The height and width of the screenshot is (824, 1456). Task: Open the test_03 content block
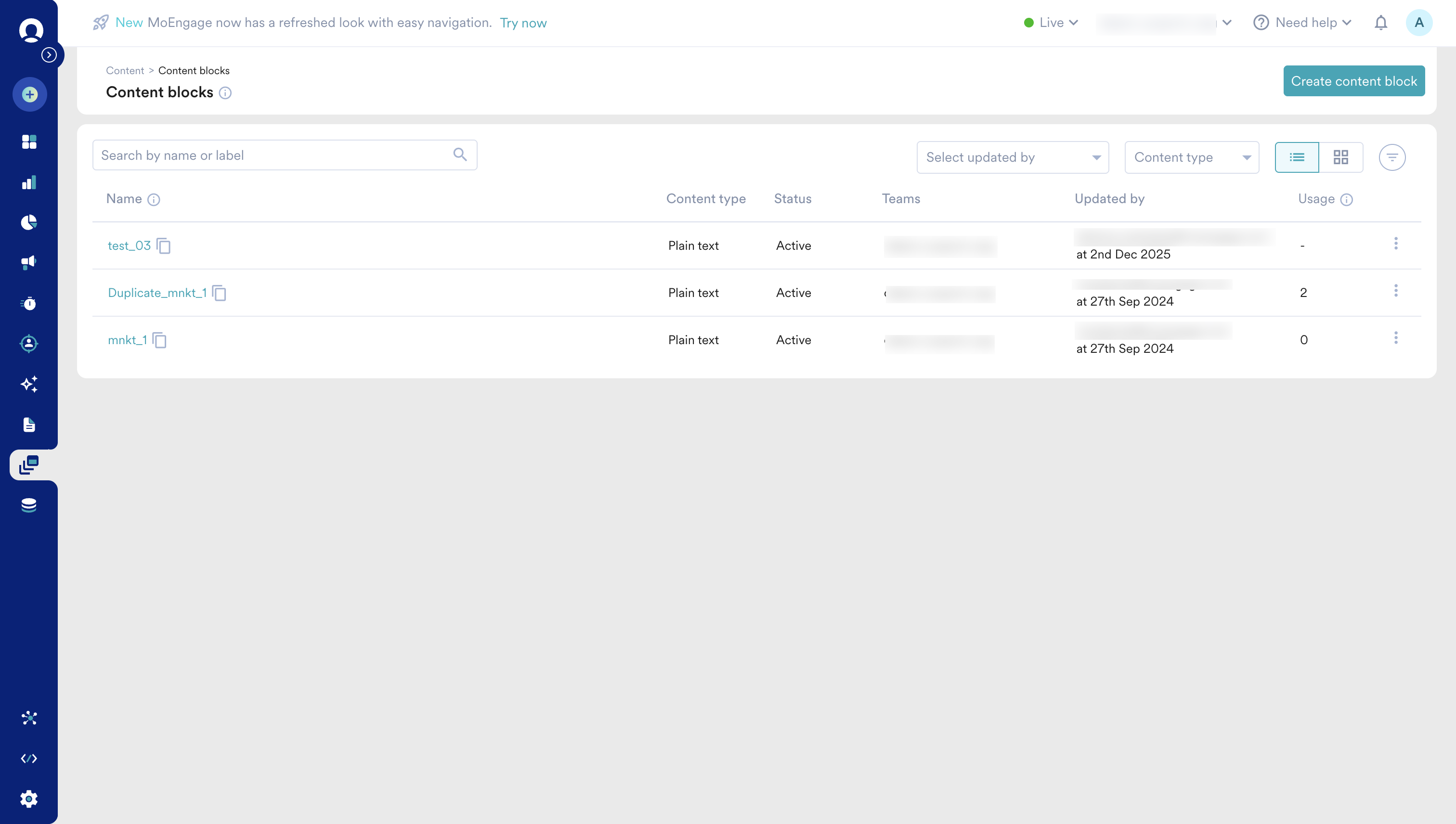[129, 245]
